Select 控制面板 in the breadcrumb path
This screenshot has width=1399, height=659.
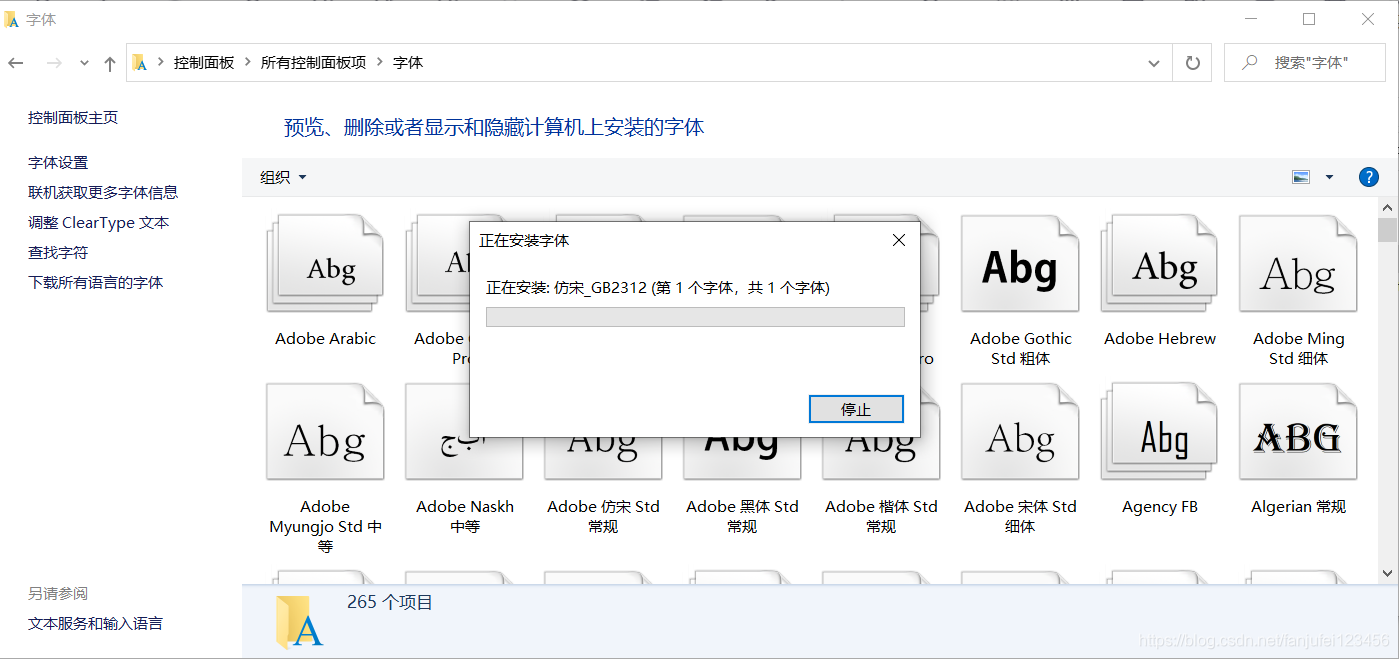coord(204,62)
